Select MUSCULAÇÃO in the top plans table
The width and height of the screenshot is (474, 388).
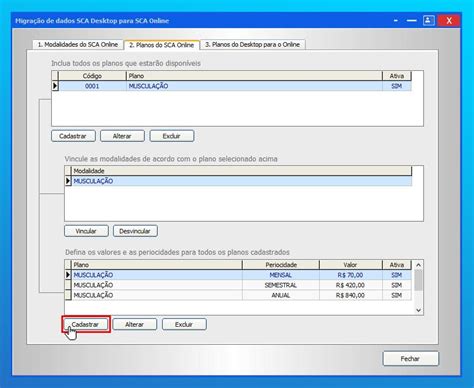coord(254,86)
